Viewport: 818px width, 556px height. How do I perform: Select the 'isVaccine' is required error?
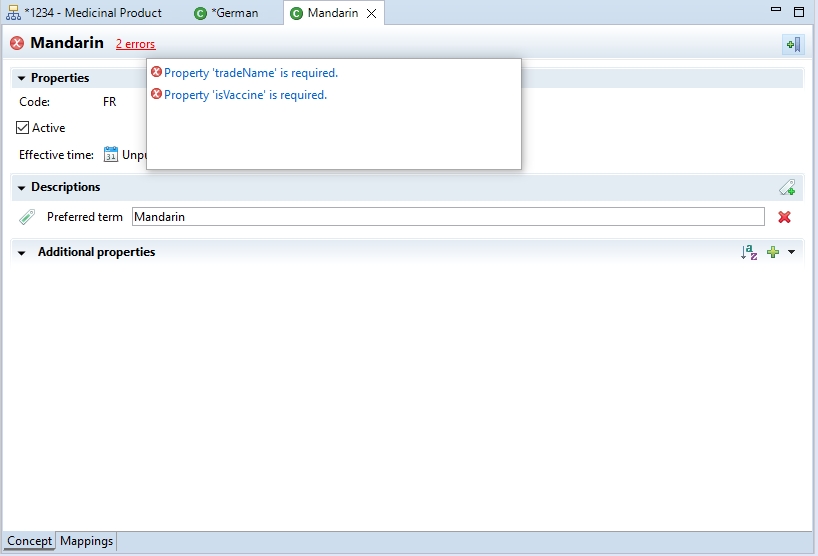[x=245, y=95]
